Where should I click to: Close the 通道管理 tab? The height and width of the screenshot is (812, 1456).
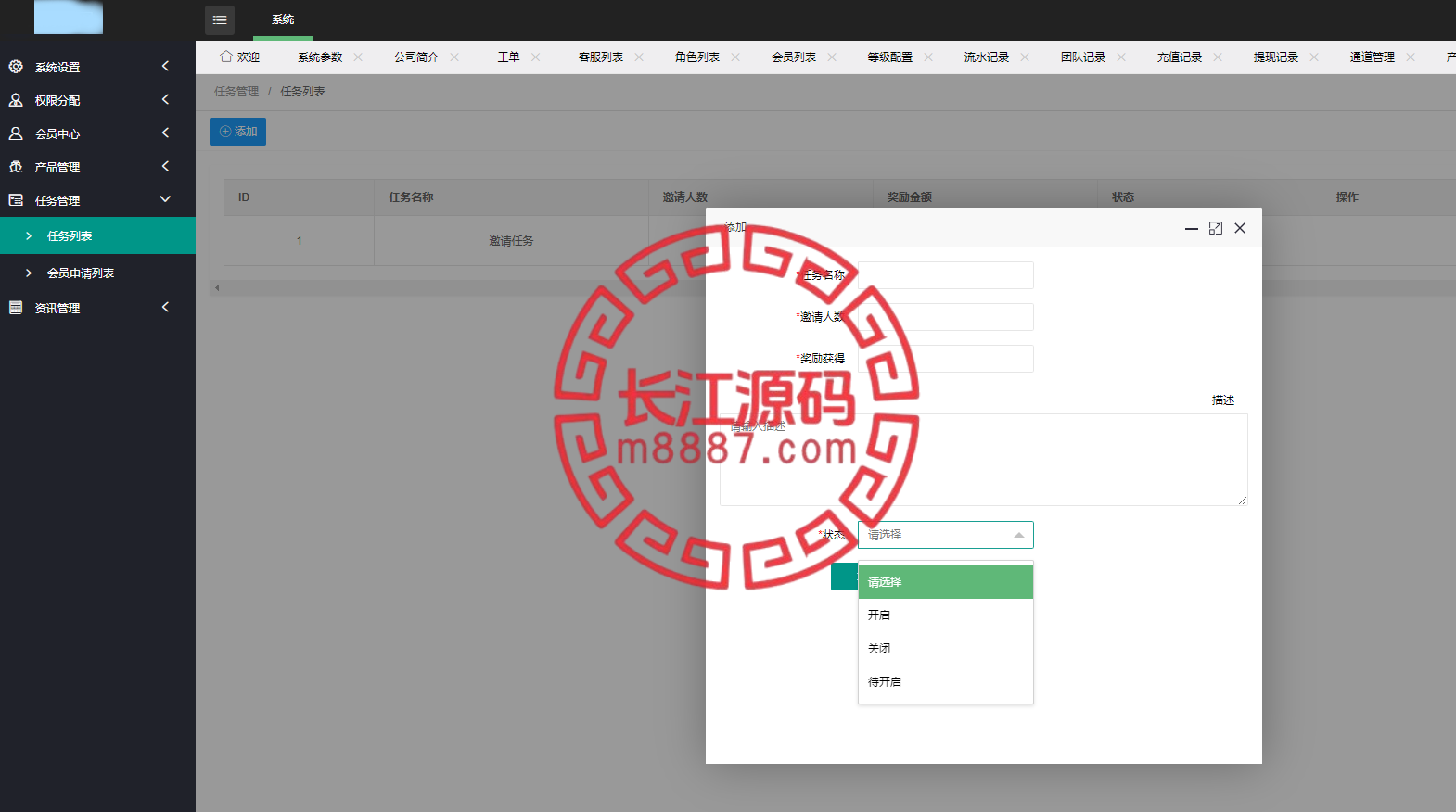(1411, 57)
